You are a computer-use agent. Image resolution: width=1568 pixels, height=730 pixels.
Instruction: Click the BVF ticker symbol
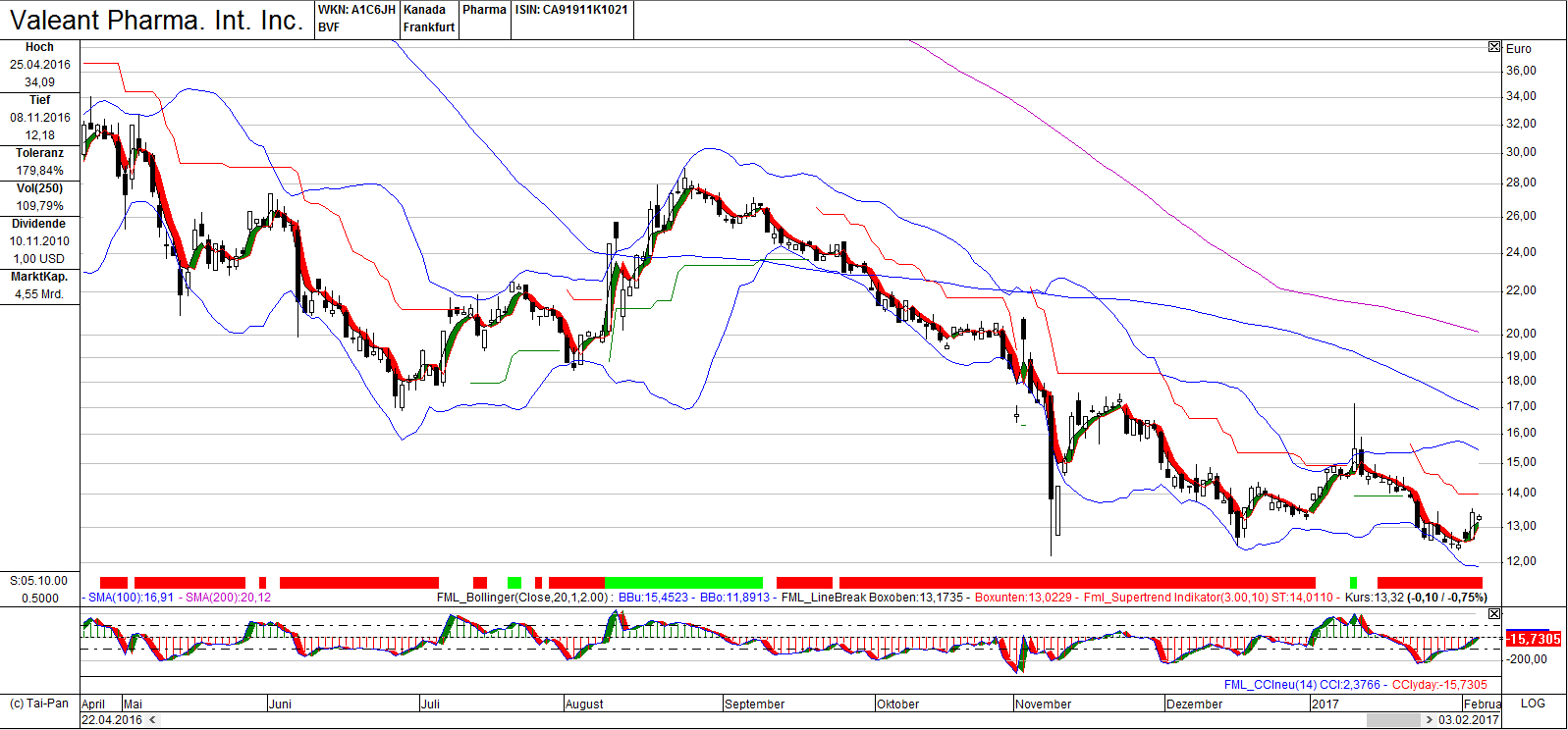tap(329, 27)
